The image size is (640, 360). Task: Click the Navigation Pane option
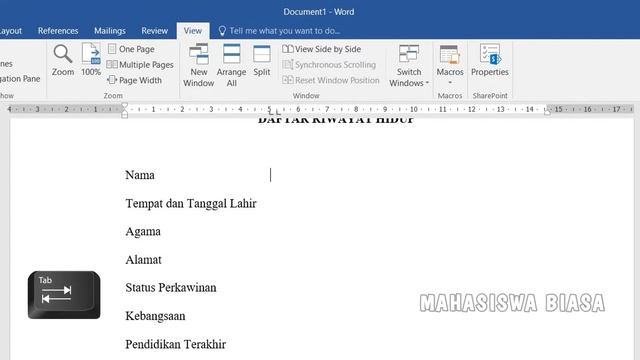click(20, 78)
